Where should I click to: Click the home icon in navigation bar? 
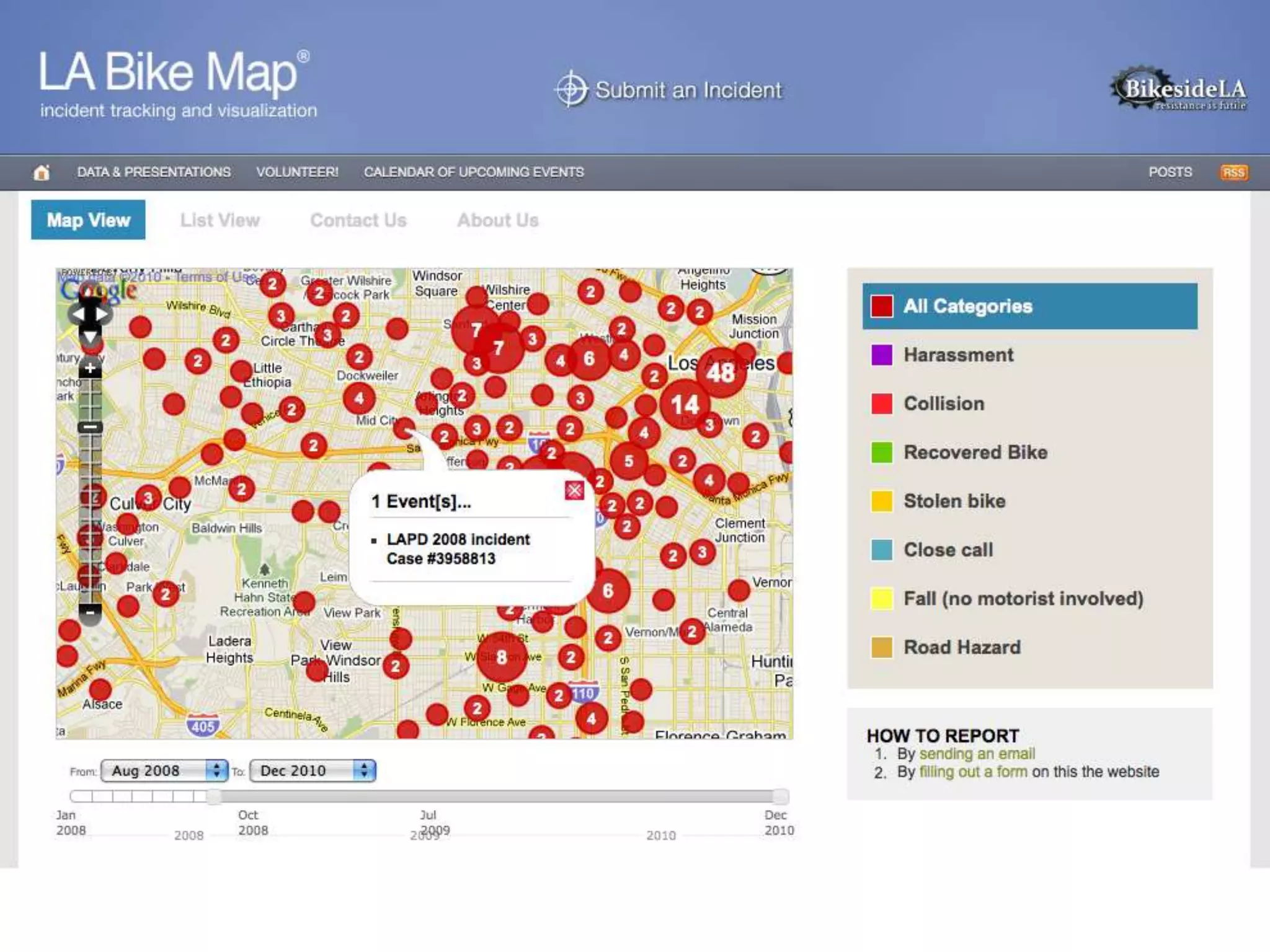(x=42, y=172)
